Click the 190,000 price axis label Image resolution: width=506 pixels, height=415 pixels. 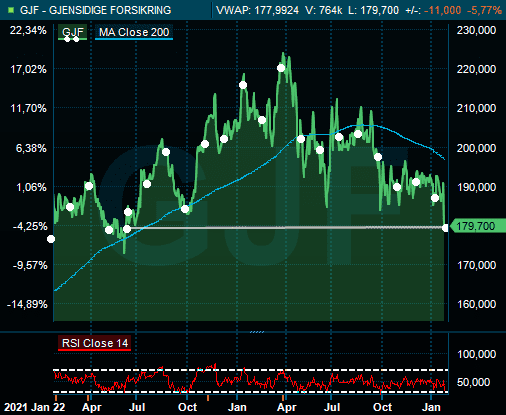476,187
